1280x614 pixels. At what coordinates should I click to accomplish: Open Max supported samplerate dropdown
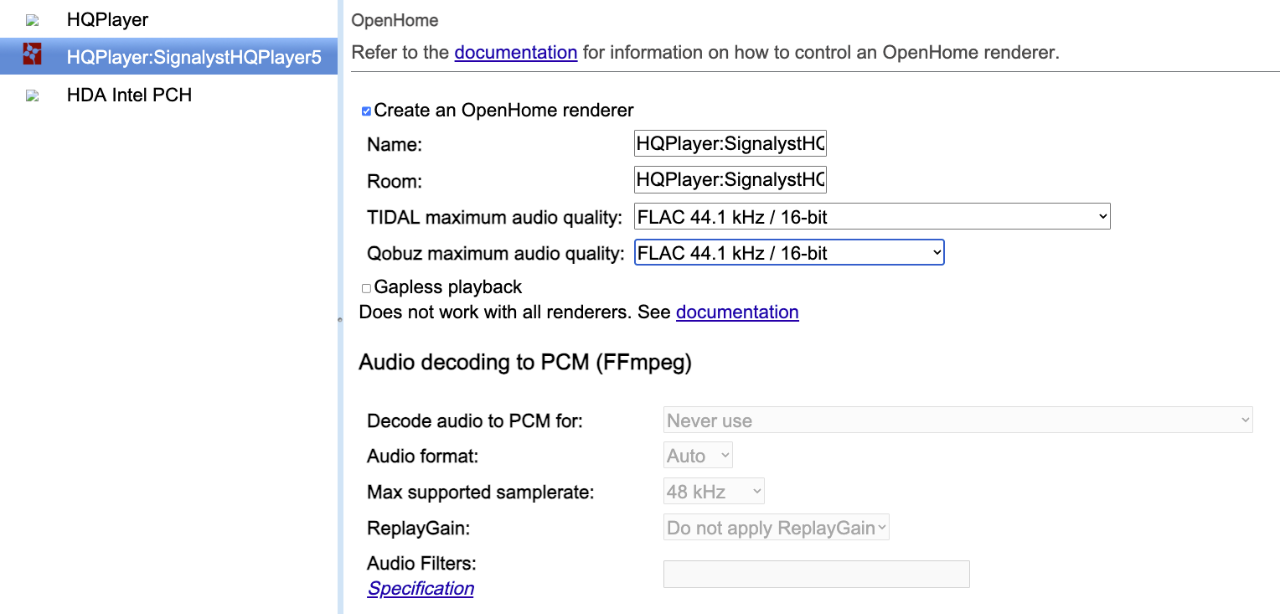tap(714, 492)
